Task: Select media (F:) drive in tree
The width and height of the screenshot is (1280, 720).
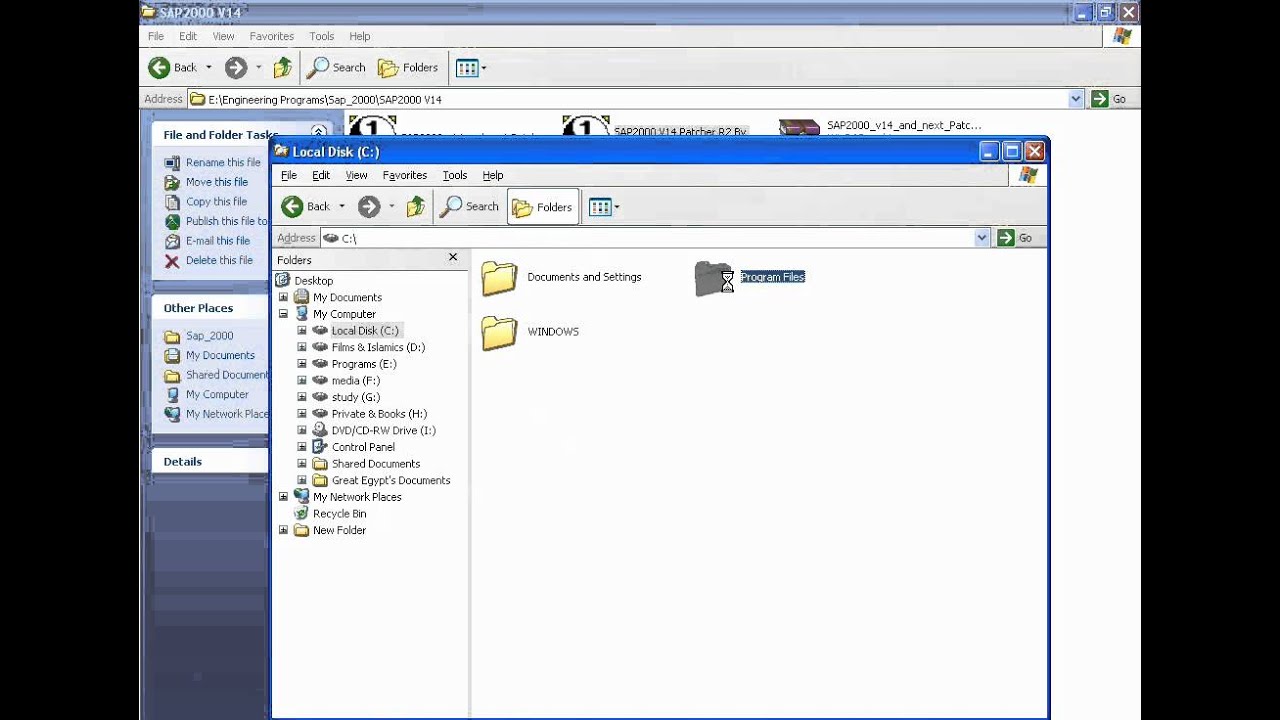Action: coord(355,380)
